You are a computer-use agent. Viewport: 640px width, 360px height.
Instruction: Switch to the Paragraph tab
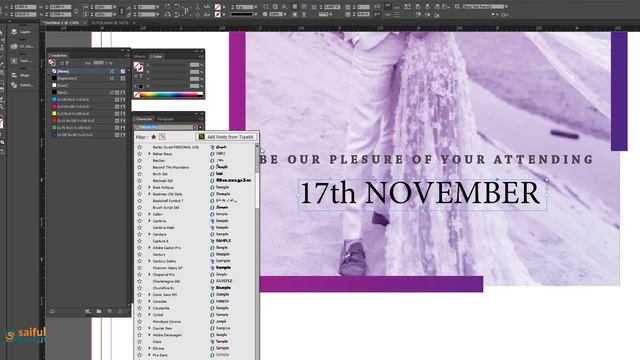[x=165, y=119]
